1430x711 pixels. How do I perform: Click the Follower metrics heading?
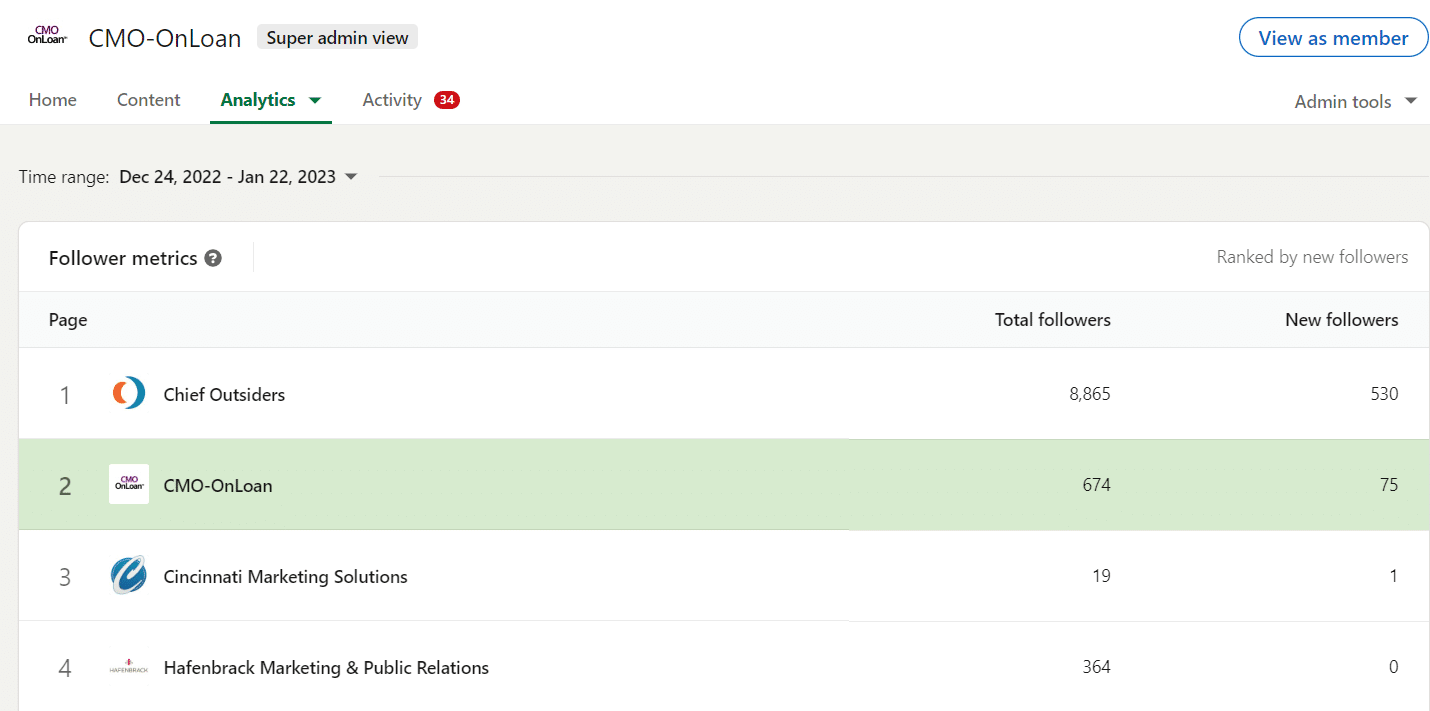(123, 258)
